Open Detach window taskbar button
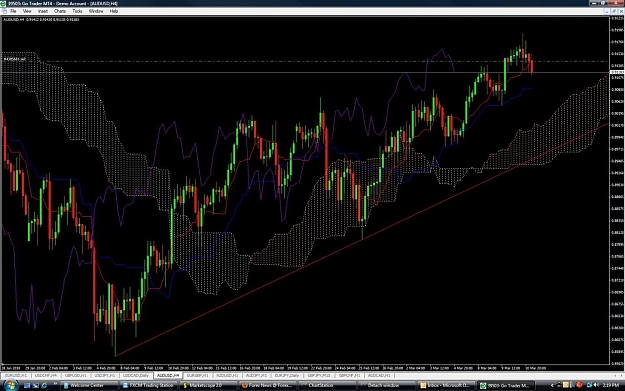 pos(386,385)
